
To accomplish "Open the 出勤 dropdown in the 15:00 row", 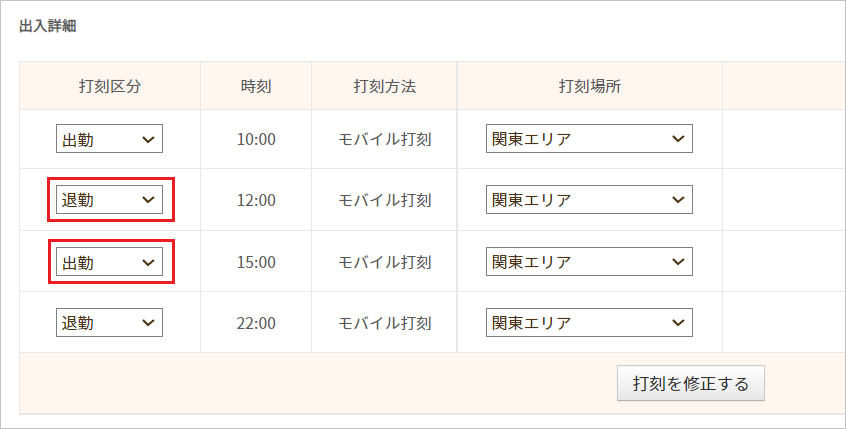I will pyautogui.click(x=109, y=262).
